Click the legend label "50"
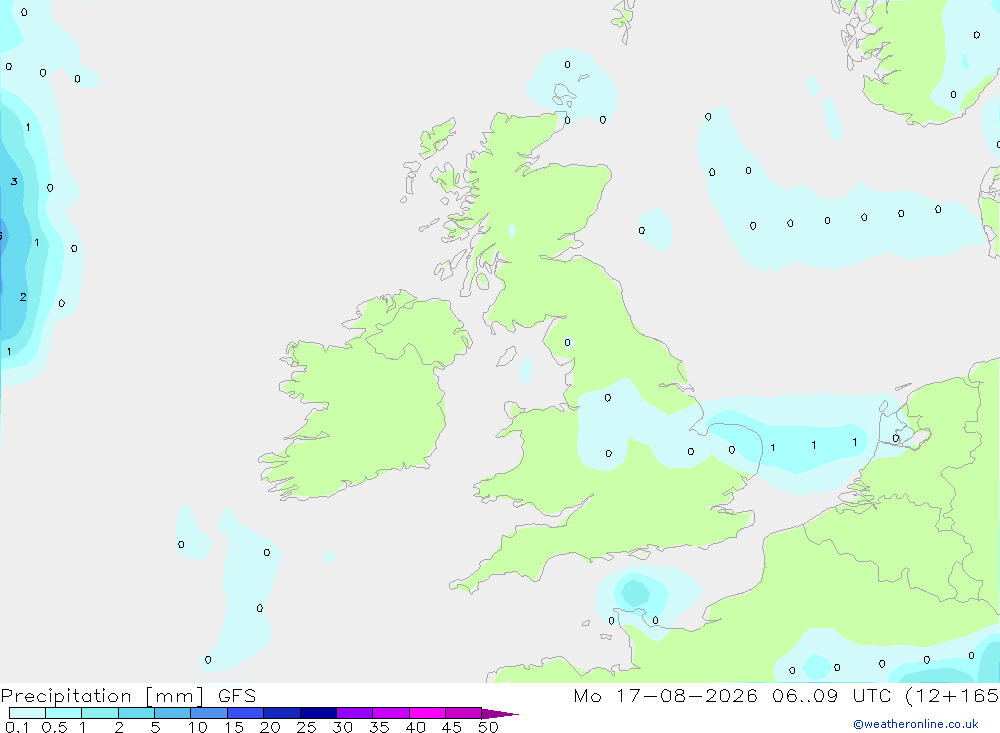The width and height of the screenshot is (1000, 733). pyautogui.click(x=488, y=727)
